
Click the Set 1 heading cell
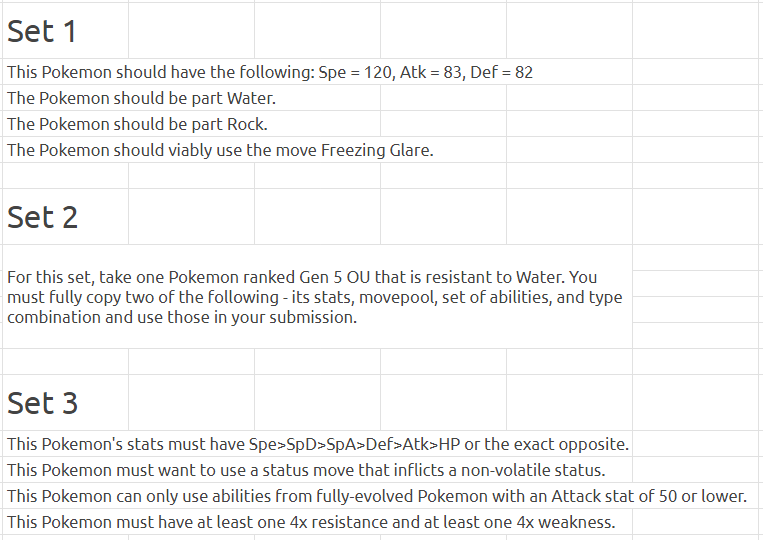pos(42,32)
